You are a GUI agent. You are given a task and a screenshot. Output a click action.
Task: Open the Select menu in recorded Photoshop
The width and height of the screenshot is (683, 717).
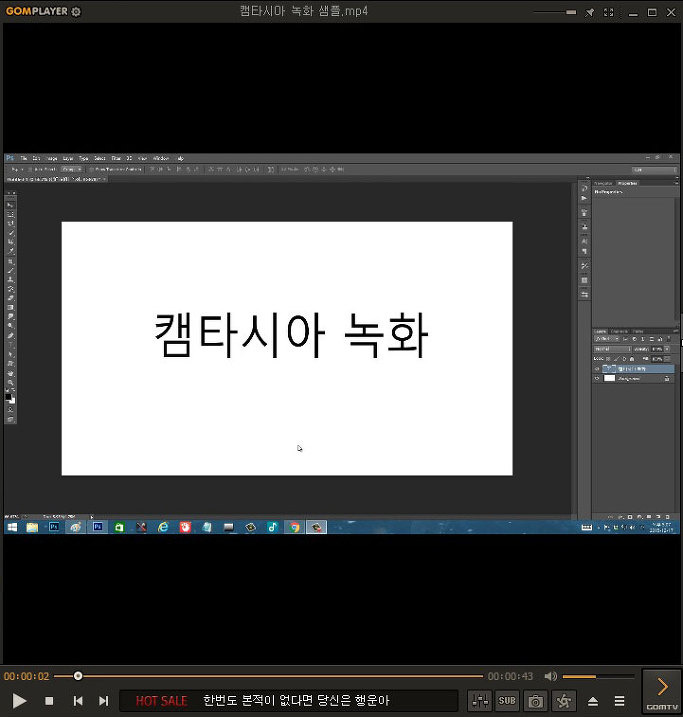pyautogui.click(x=100, y=158)
